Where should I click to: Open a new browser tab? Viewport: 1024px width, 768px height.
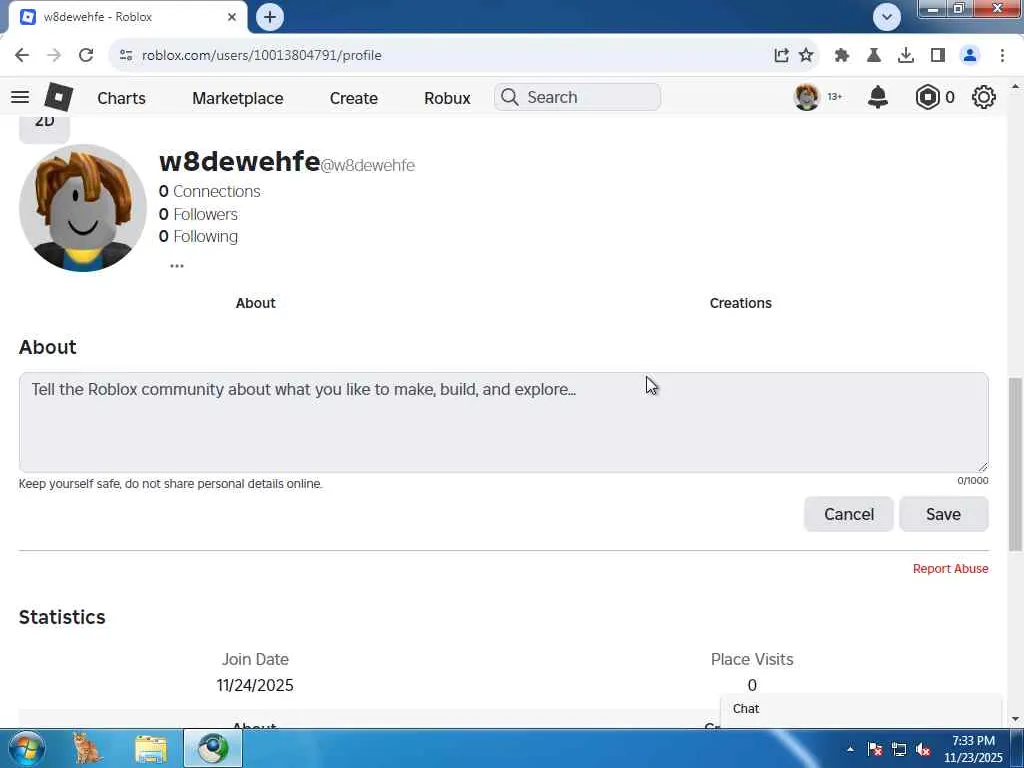click(270, 17)
